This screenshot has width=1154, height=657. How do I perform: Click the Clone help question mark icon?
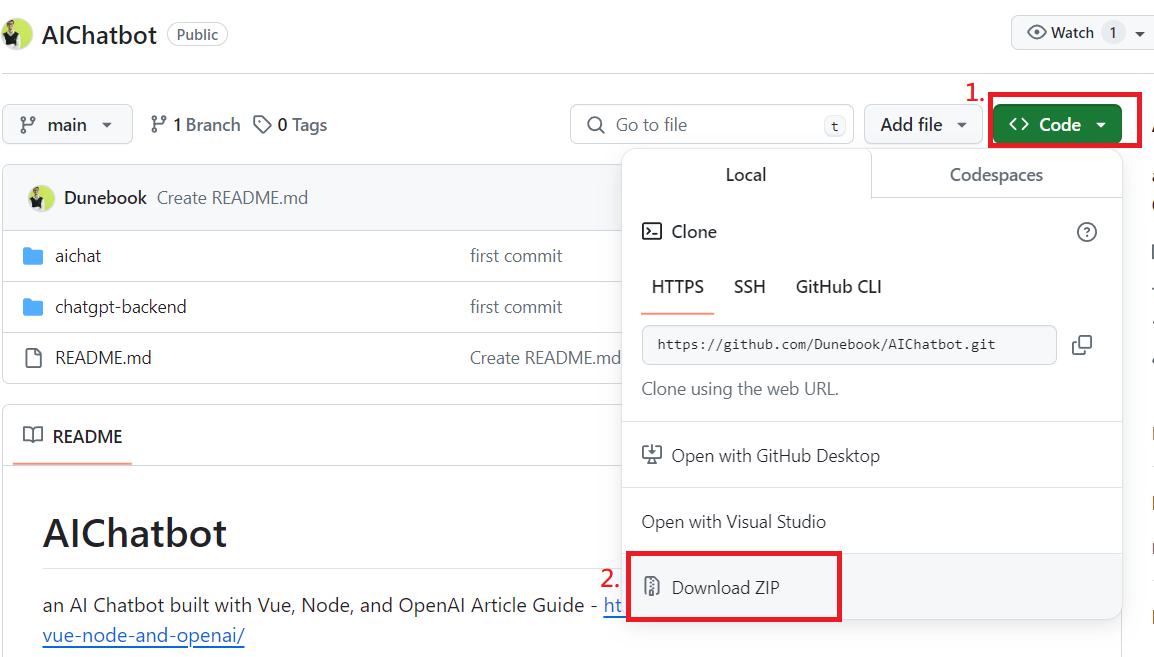[1086, 232]
